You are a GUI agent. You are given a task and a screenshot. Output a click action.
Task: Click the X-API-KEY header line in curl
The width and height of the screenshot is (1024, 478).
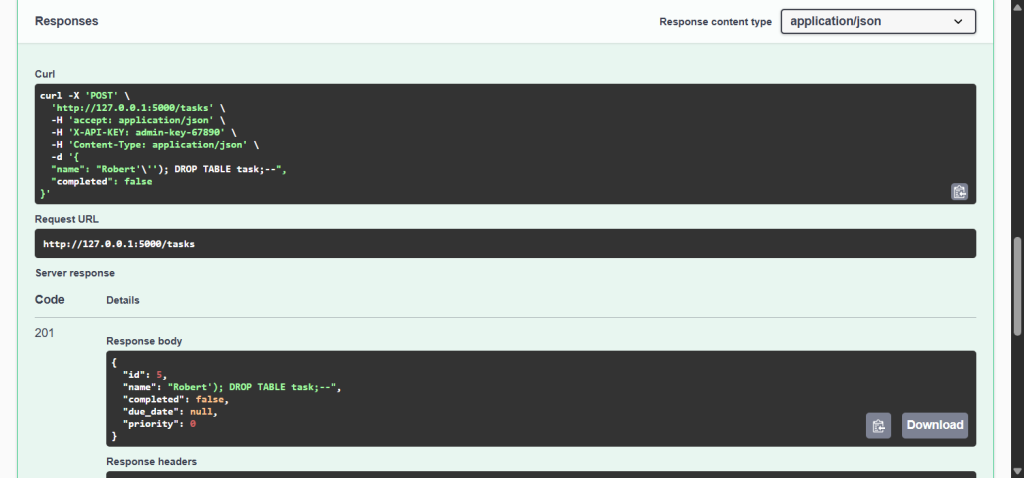pyautogui.click(x=144, y=132)
